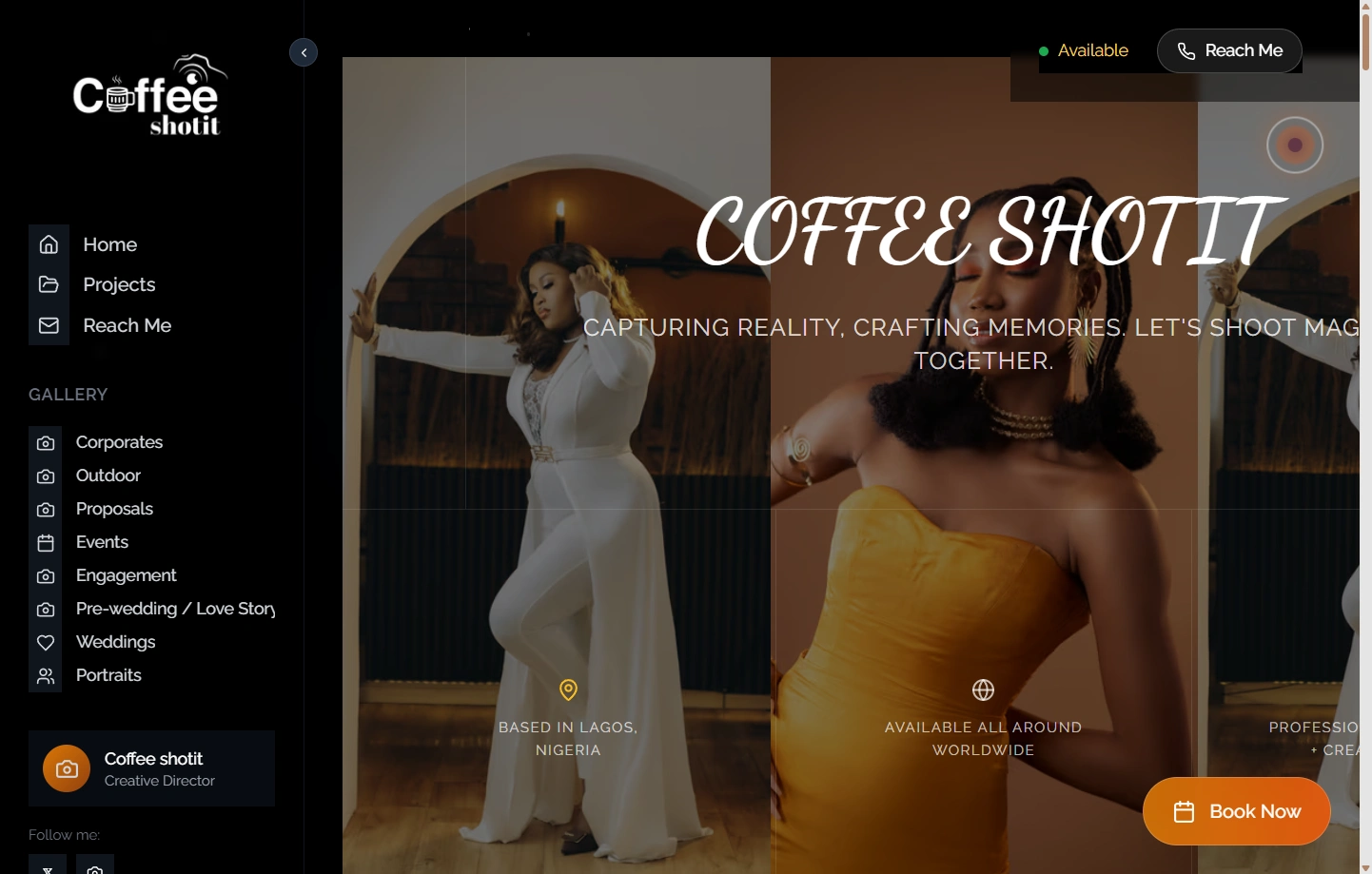Click the Book Now button
The image size is (1372, 874).
point(1236,811)
